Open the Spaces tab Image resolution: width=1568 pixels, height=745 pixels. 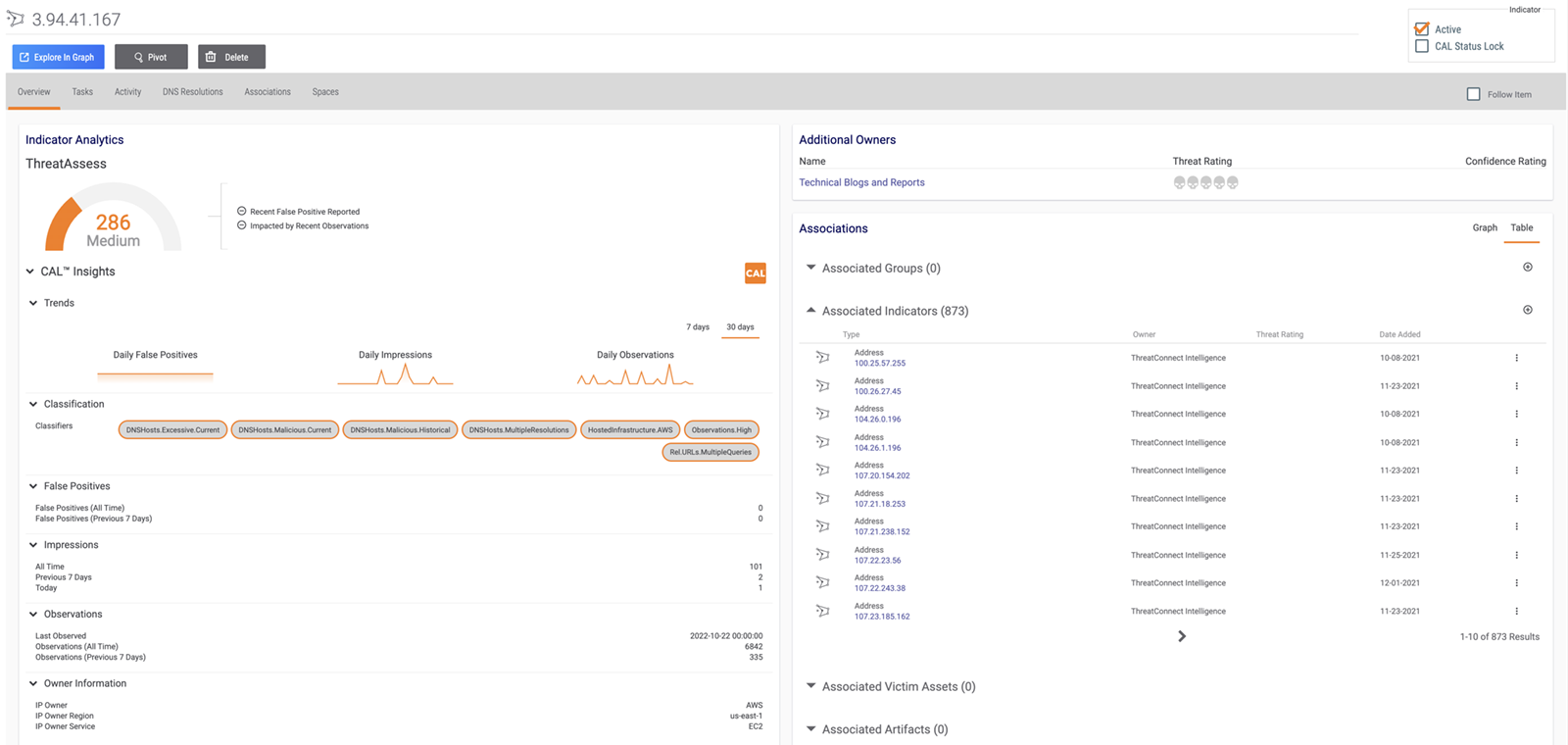pos(325,92)
